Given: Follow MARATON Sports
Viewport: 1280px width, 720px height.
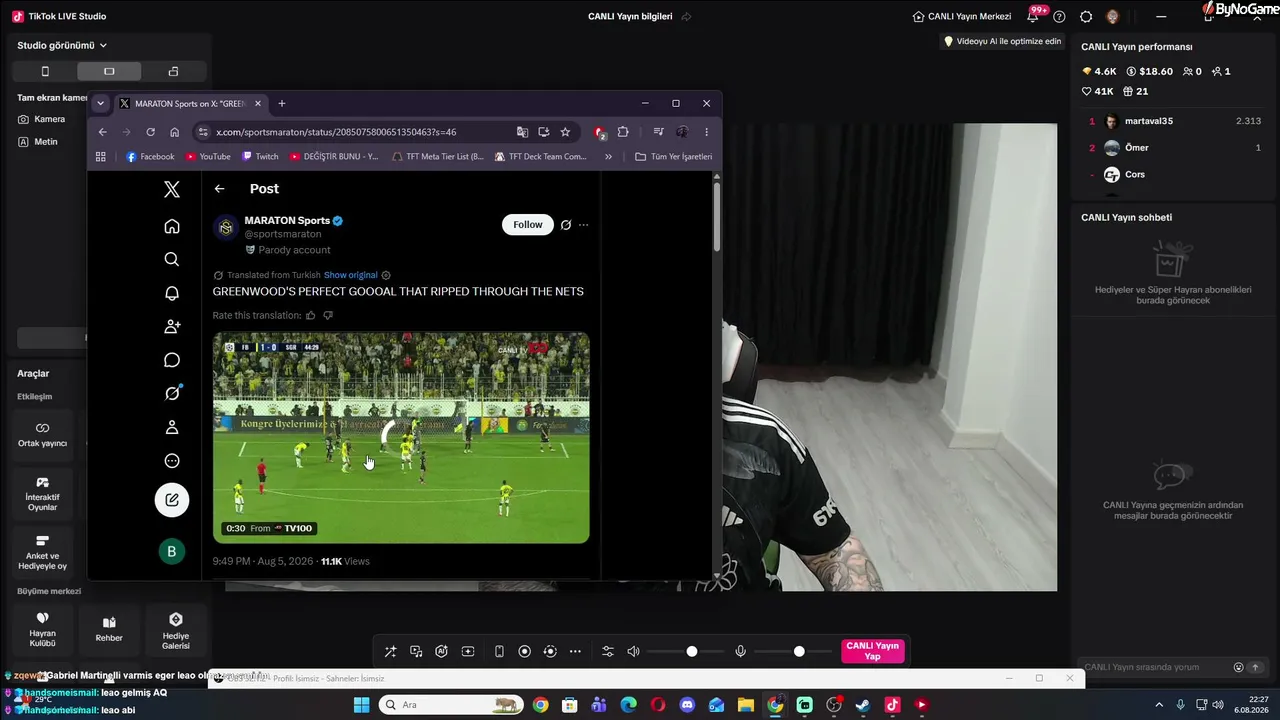Looking at the screenshot, I should coord(528,225).
